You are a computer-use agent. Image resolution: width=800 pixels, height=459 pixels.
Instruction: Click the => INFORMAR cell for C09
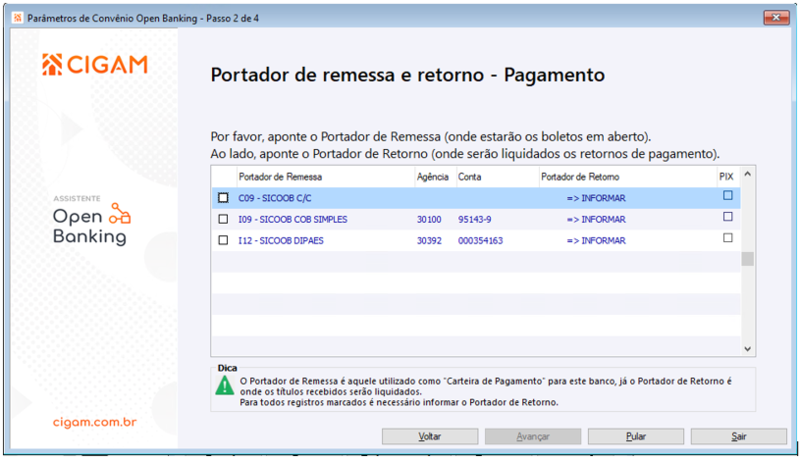(x=596, y=198)
